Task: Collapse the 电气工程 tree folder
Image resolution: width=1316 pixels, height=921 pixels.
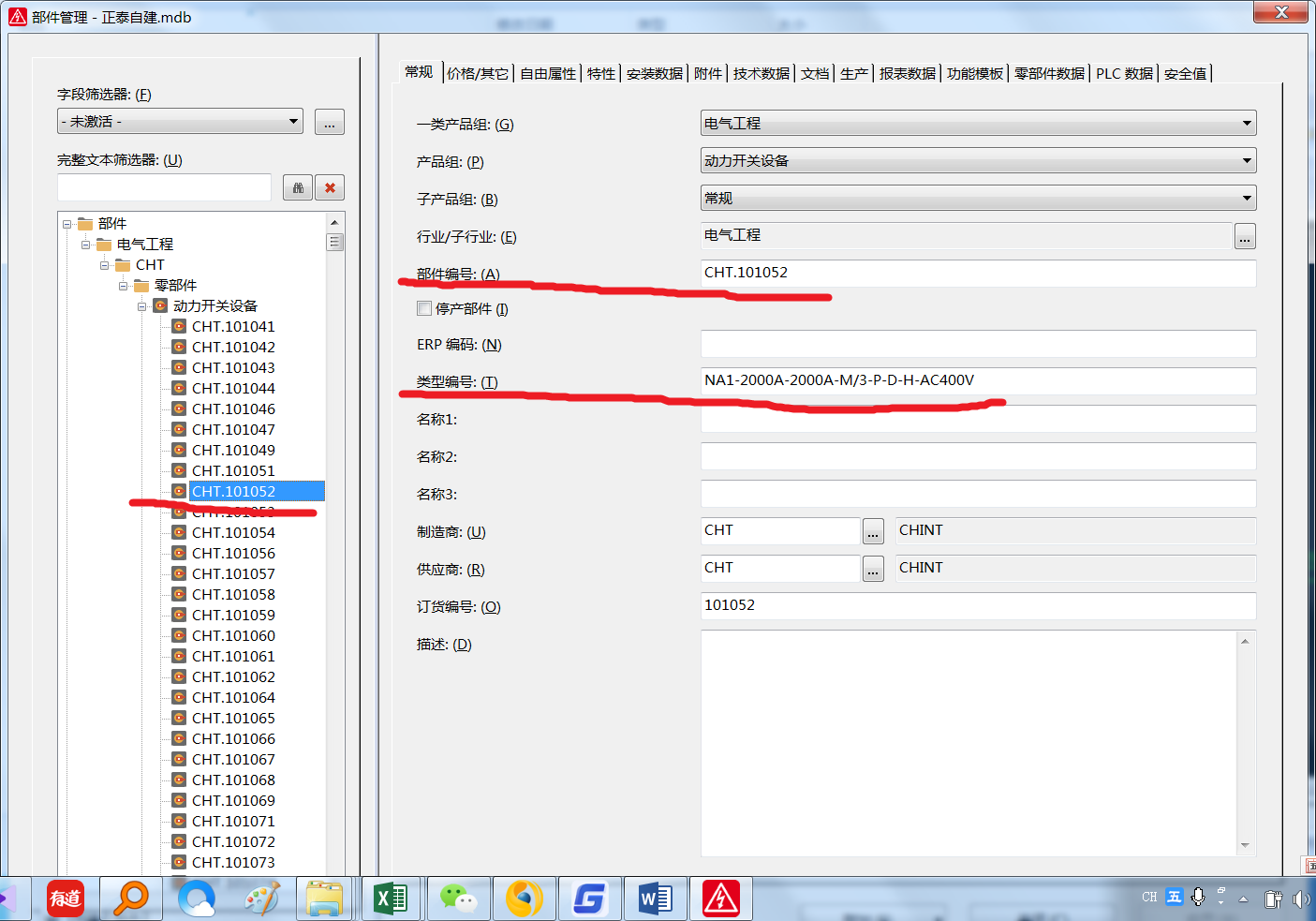Action: coord(86,245)
